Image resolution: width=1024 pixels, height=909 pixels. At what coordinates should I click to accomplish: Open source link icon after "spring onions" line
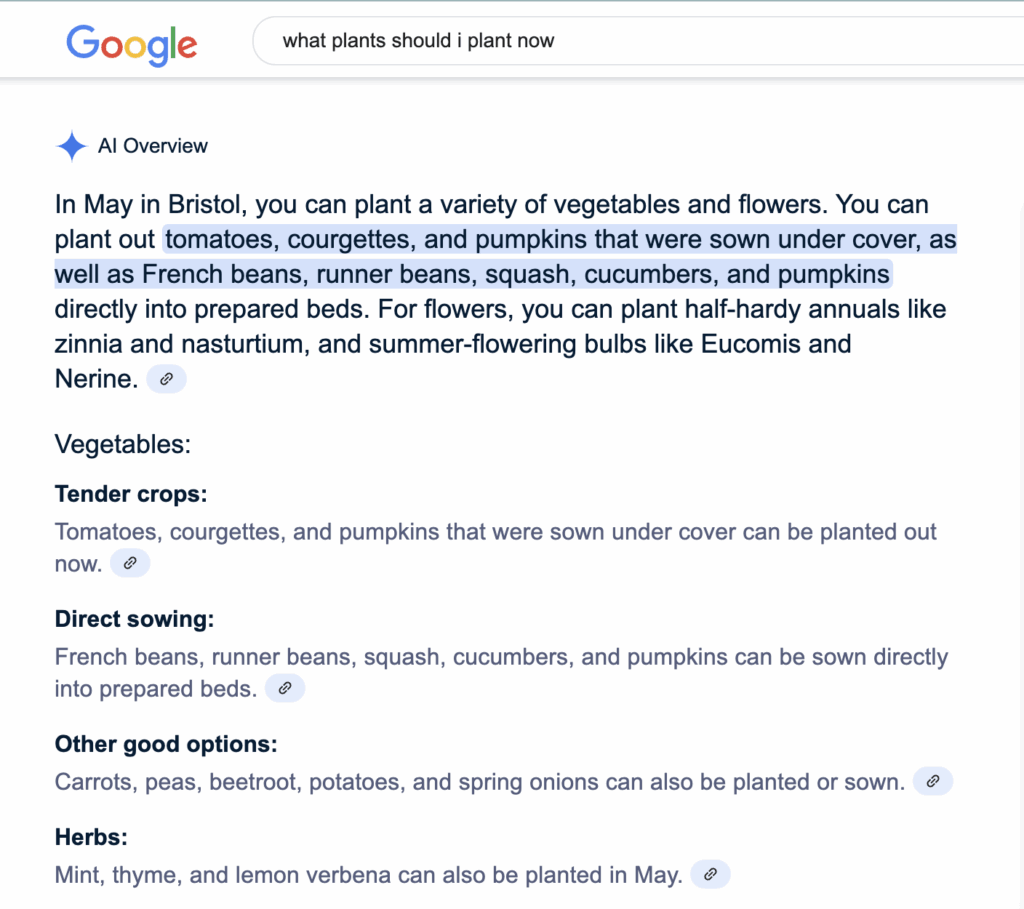click(x=933, y=781)
